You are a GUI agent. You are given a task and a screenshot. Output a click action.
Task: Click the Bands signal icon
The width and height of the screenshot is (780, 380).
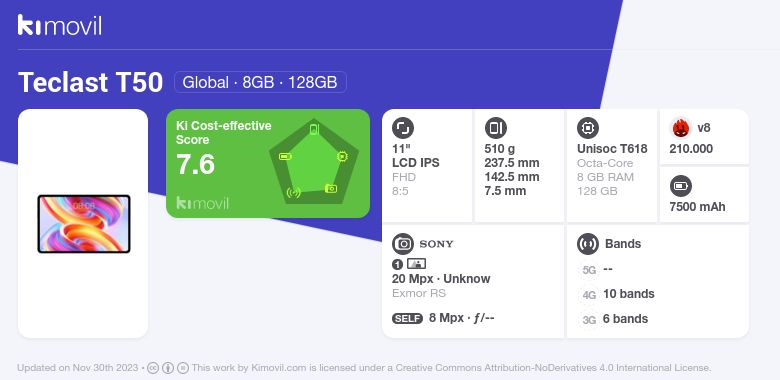588,244
